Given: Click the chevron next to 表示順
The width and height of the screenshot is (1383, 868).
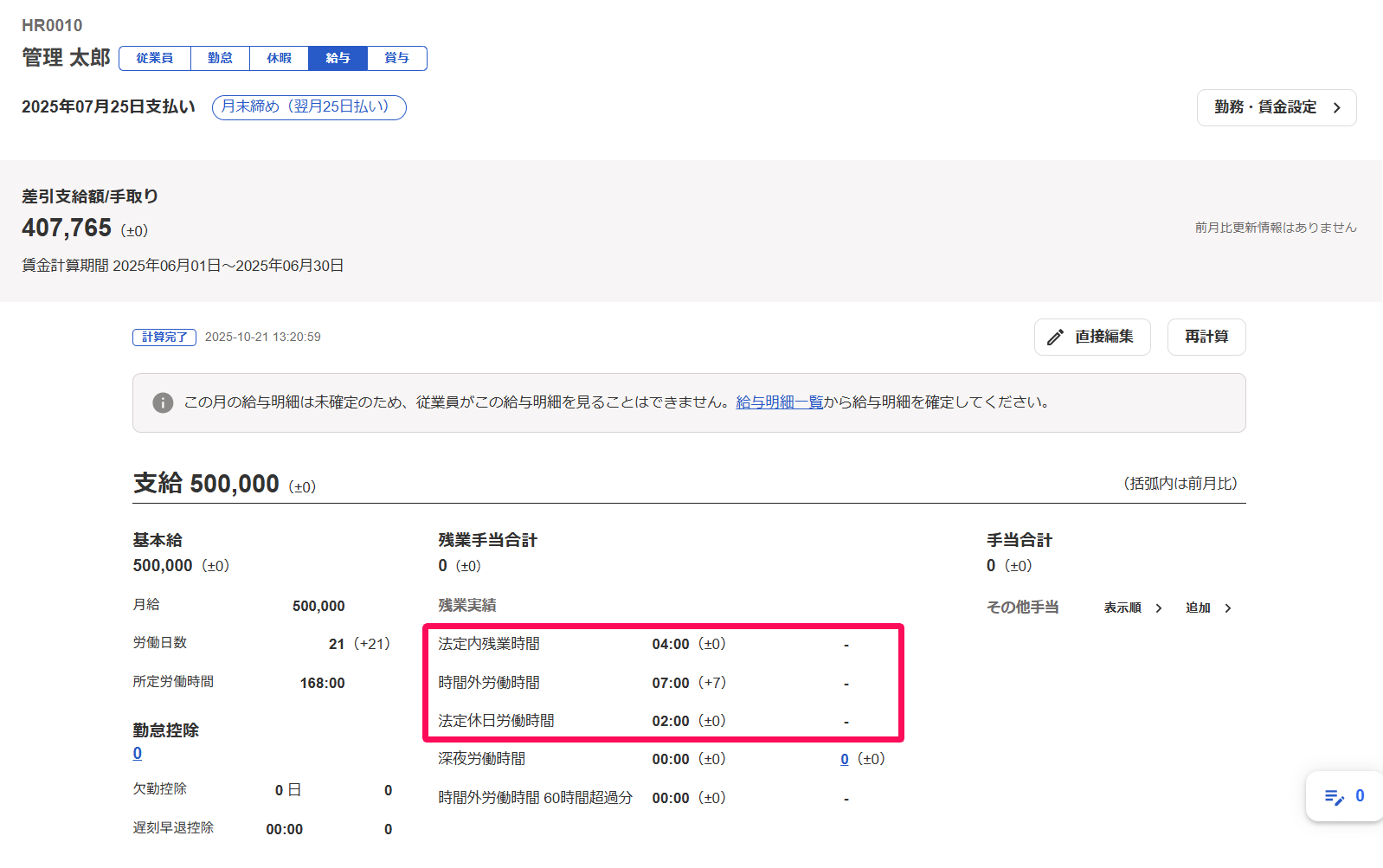Looking at the screenshot, I should [1159, 608].
